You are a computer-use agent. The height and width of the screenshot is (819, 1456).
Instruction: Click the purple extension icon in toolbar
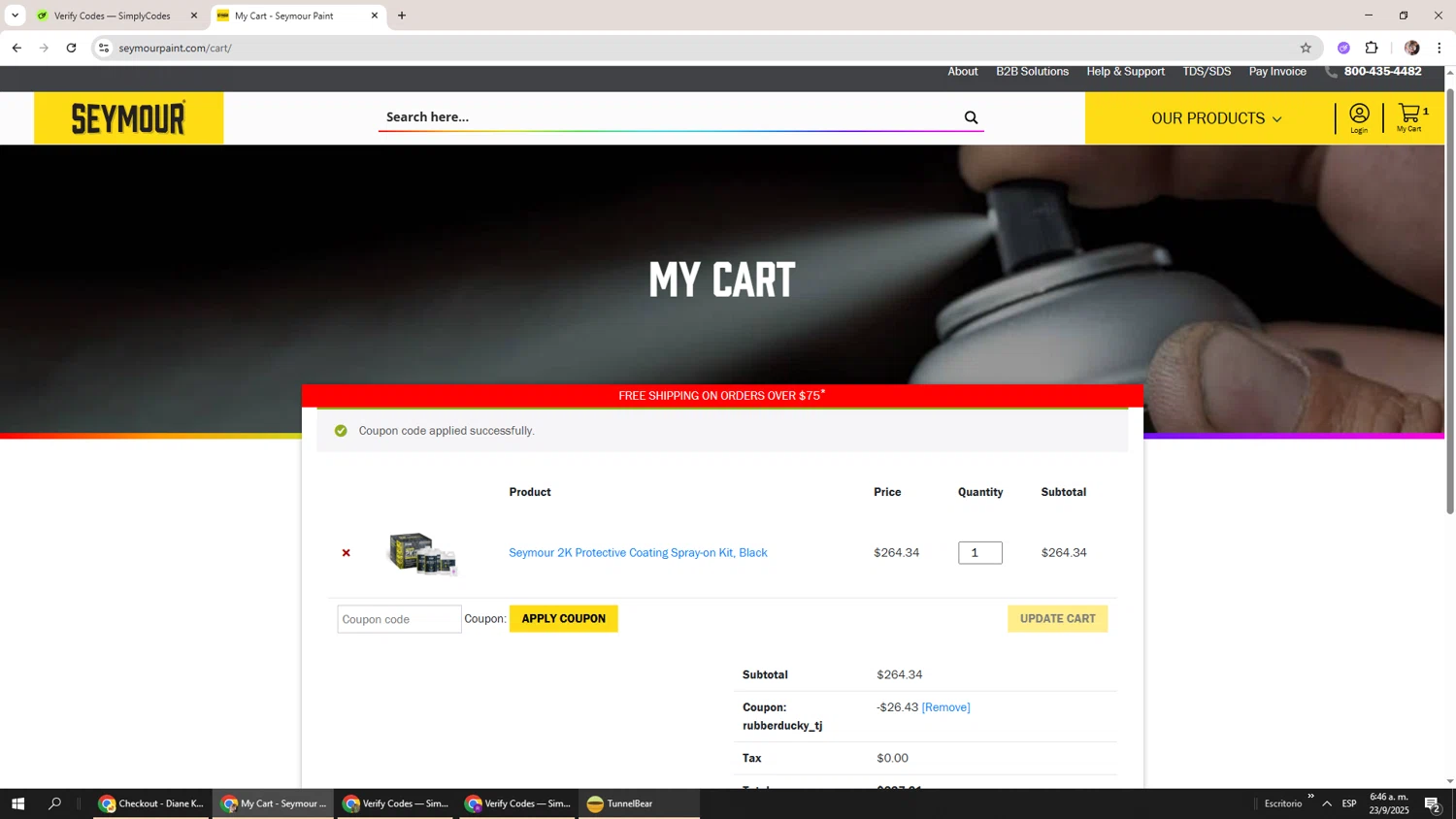(x=1343, y=48)
